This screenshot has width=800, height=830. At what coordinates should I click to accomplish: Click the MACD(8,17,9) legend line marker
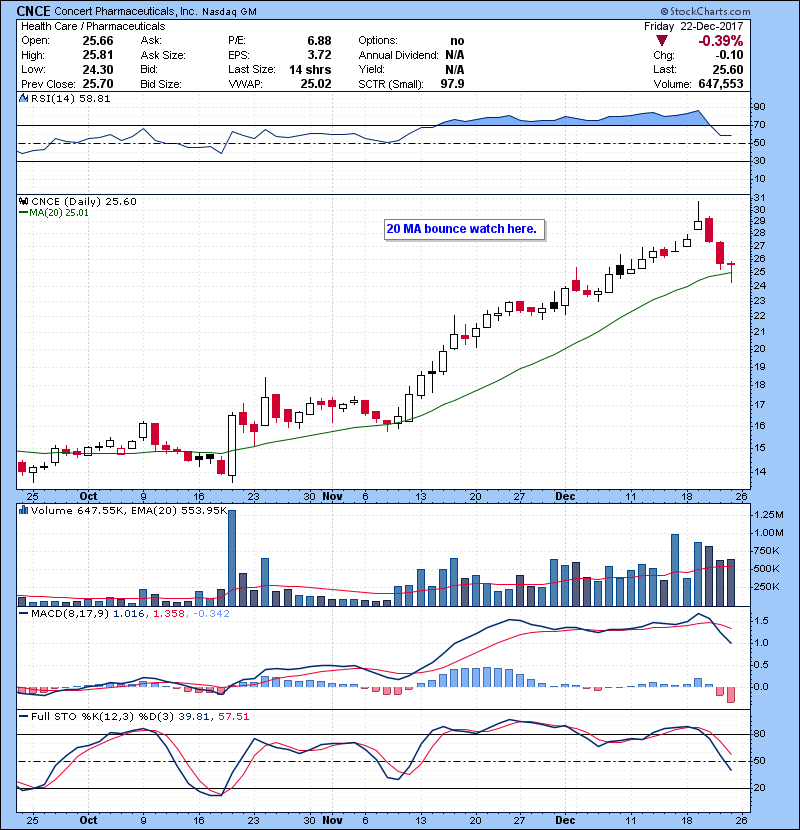[x=23, y=614]
